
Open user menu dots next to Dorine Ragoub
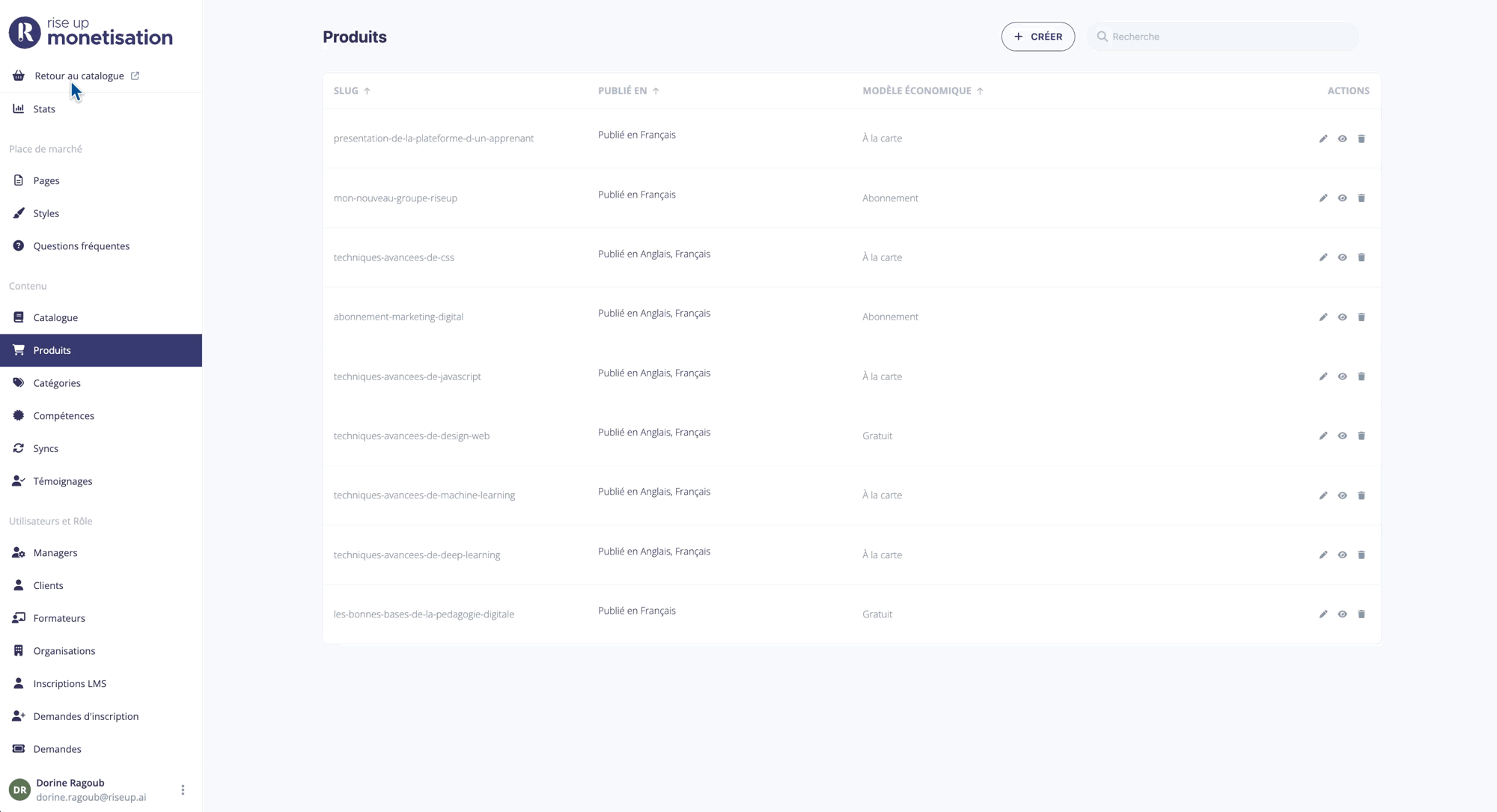coord(183,790)
